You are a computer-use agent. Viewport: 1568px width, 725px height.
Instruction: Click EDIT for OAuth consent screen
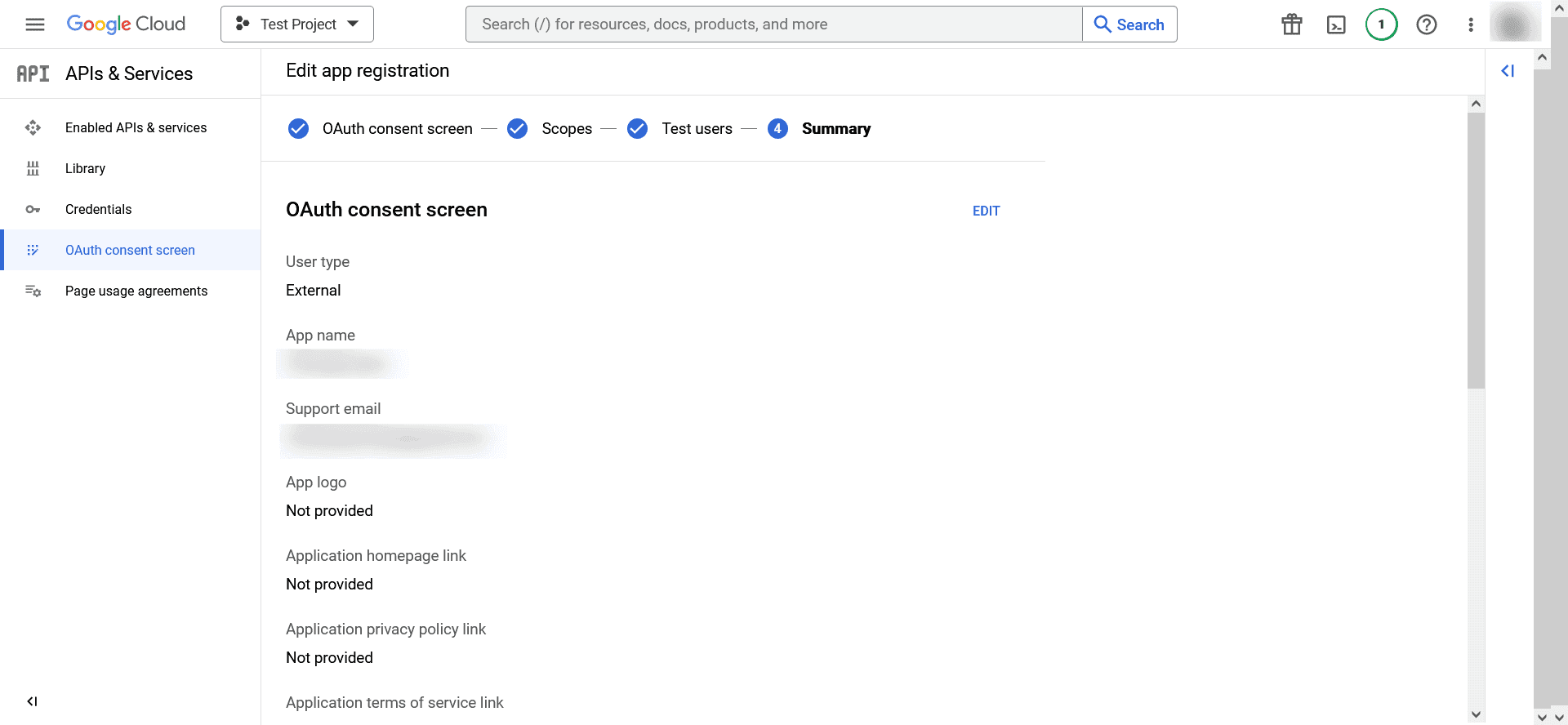[x=986, y=211]
